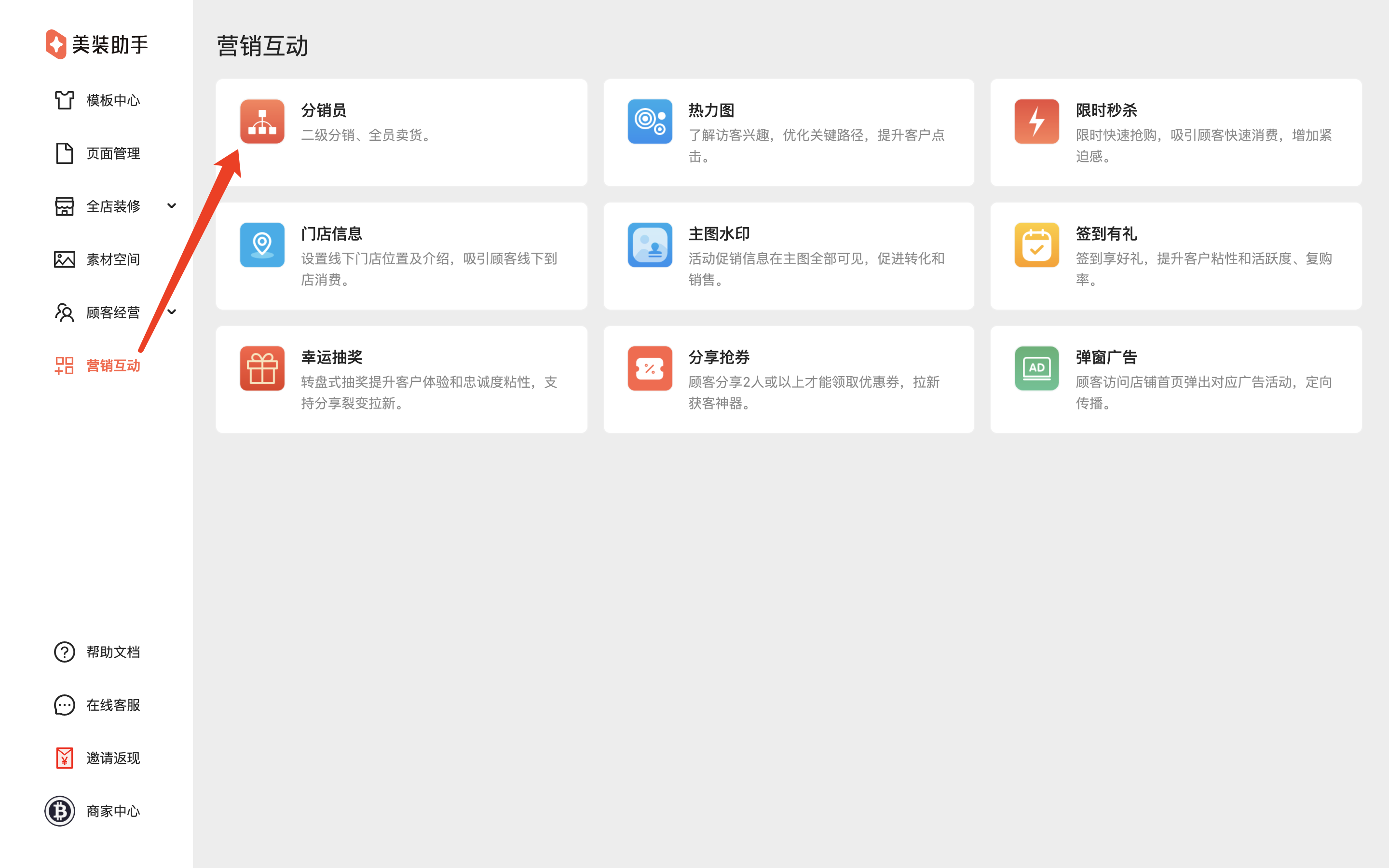
Task: Click the 美装助手 logo
Action: click(56, 44)
